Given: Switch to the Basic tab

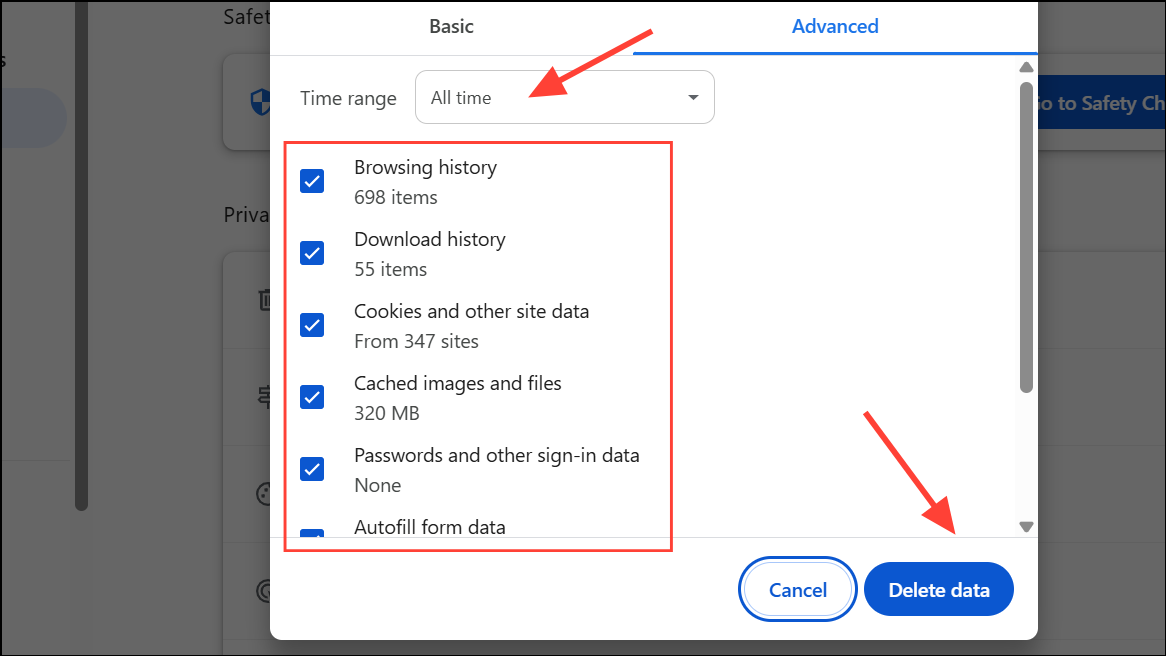Looking at the screenshot, I should click(451, 27).
